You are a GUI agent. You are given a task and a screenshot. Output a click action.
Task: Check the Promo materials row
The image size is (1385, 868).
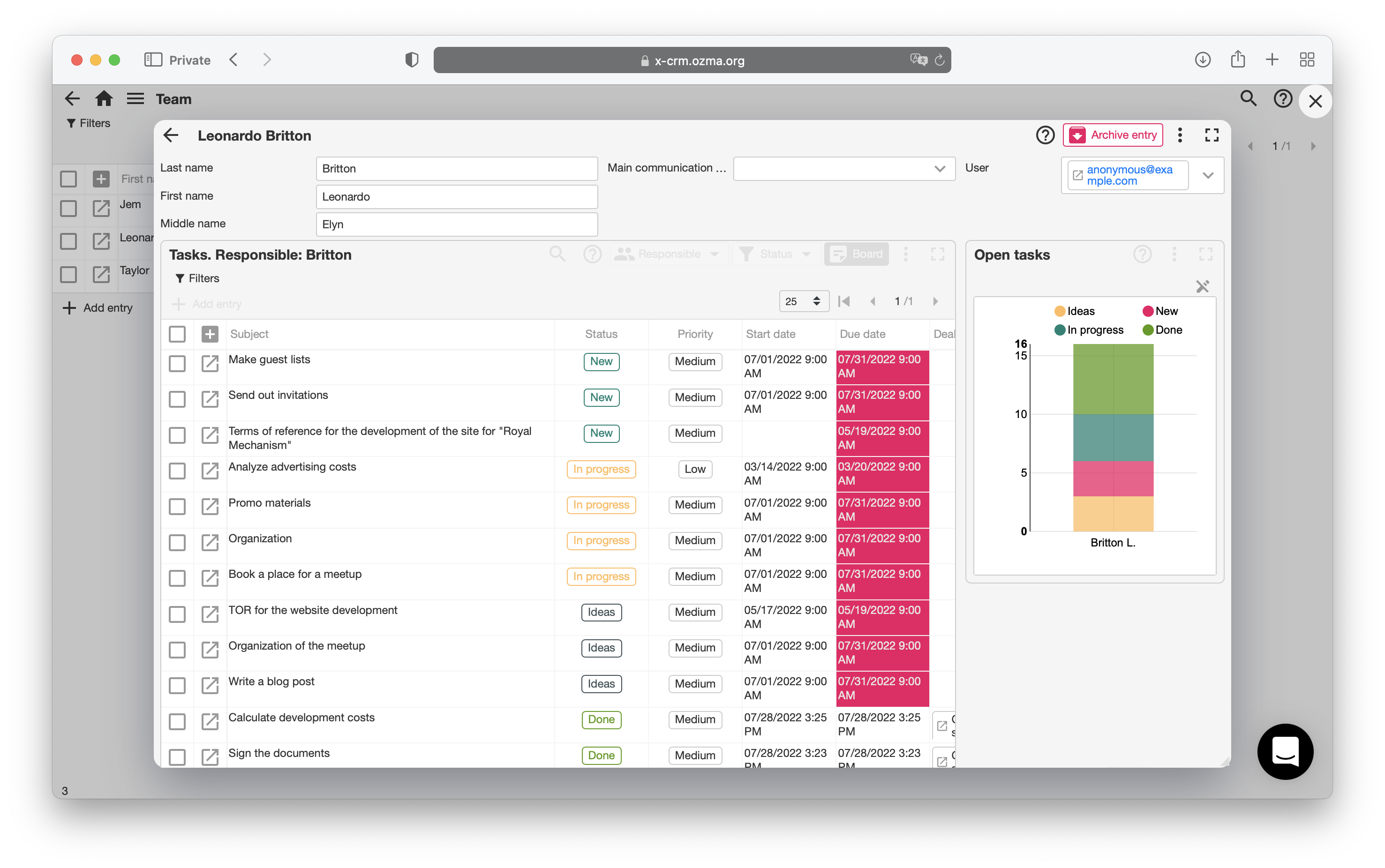[x=177, y=506]
